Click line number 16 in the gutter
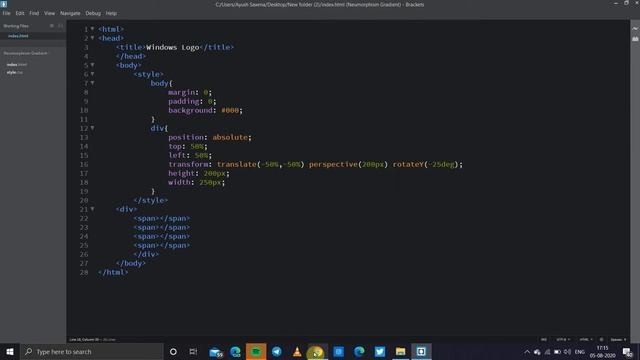This screenshot has width=640, height=360. (x=84, y=164)
